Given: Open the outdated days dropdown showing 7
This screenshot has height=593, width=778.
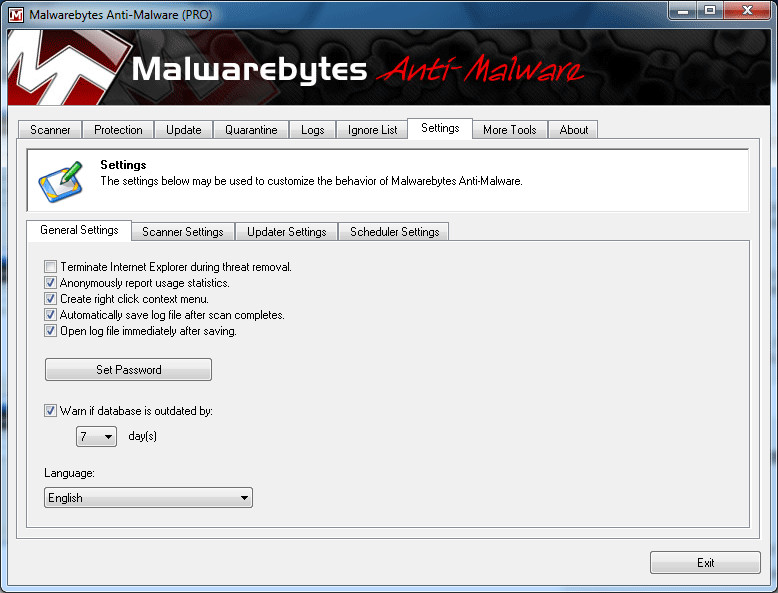Looking at the screenshot, I should (x=96, y=437).
